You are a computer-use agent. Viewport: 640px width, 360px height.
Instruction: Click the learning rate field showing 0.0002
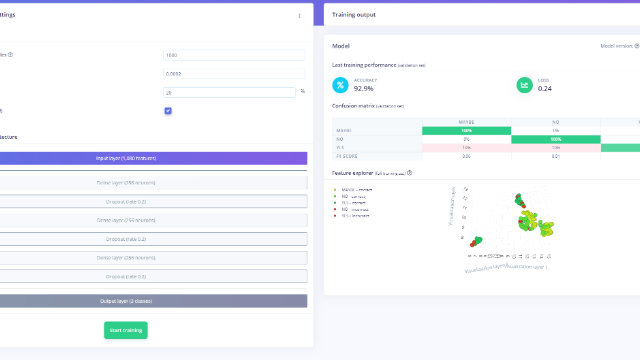[234, 74]
